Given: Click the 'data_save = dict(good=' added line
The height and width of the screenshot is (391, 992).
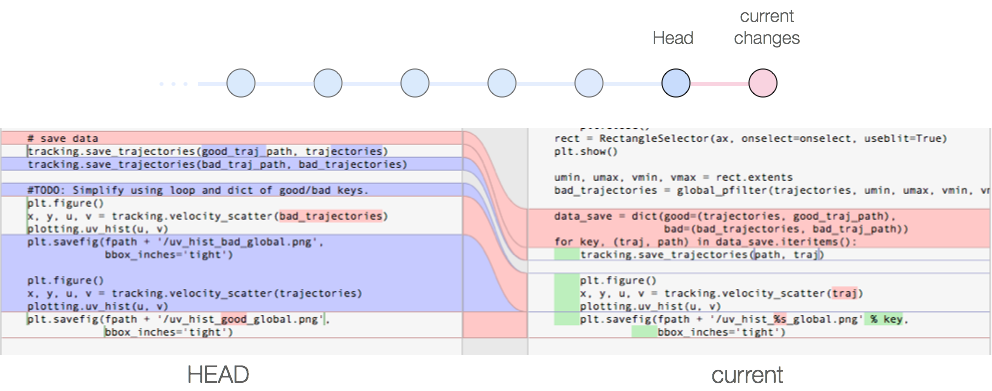Looking at the screenshot, I should tap(759, 216).
